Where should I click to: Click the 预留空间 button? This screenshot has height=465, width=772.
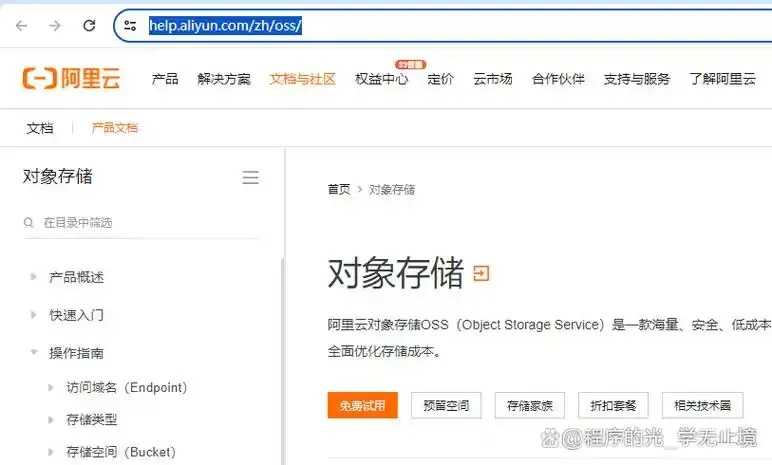(446, 405)
